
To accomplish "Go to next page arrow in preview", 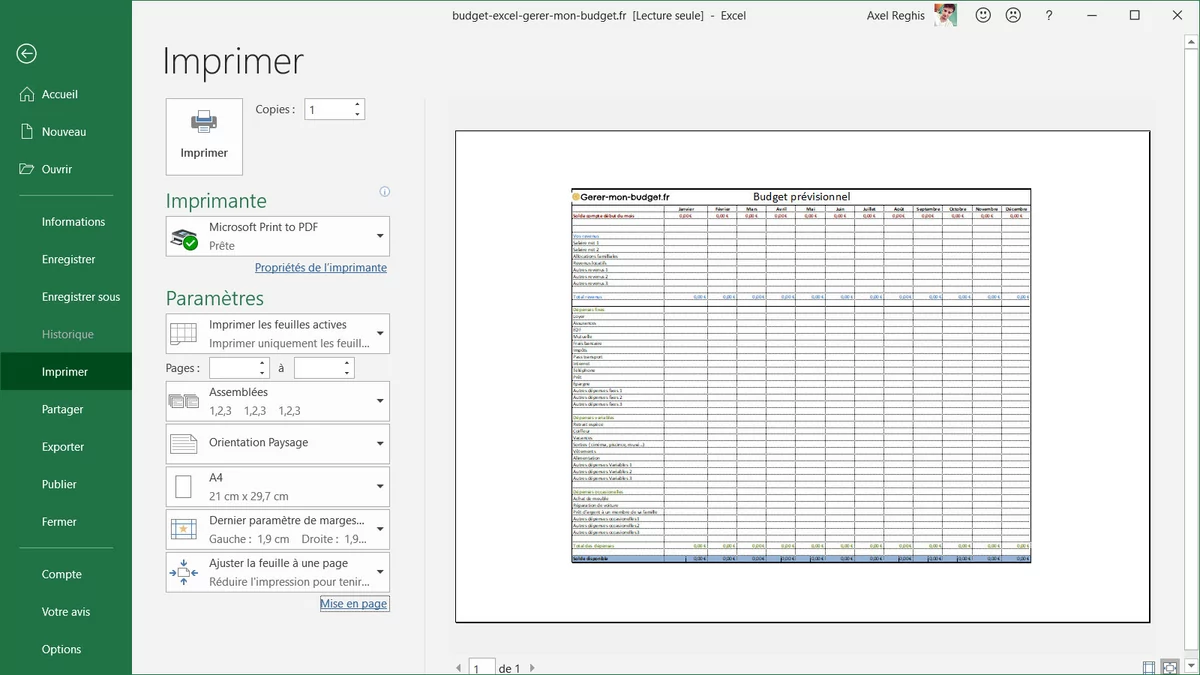I will [532, 668].
